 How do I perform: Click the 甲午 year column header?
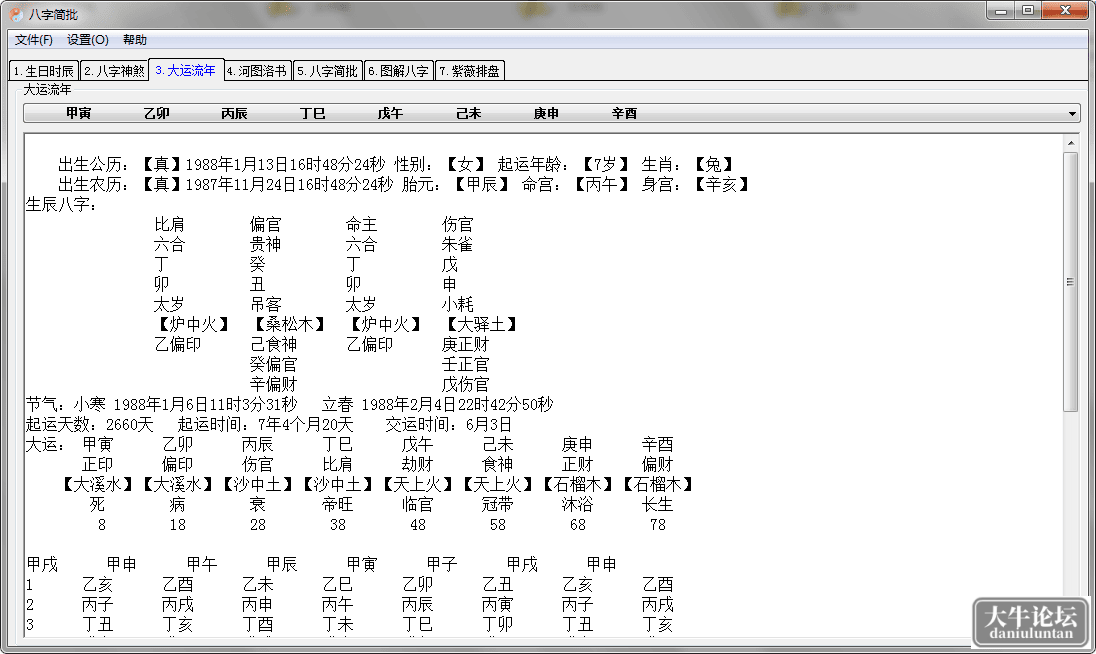pos(202,565)
